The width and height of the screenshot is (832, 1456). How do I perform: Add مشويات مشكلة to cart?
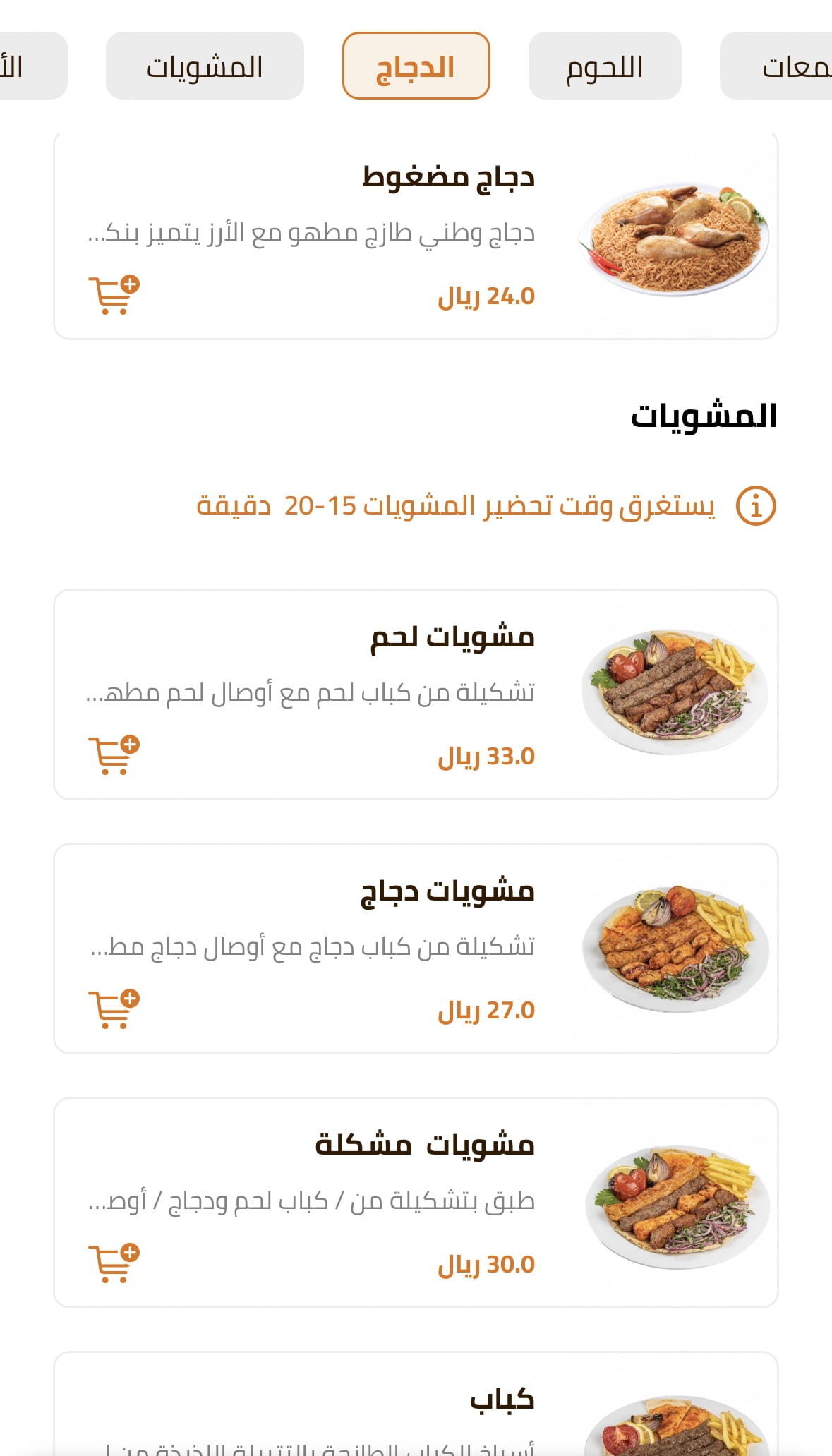(x=114, y=1263)
